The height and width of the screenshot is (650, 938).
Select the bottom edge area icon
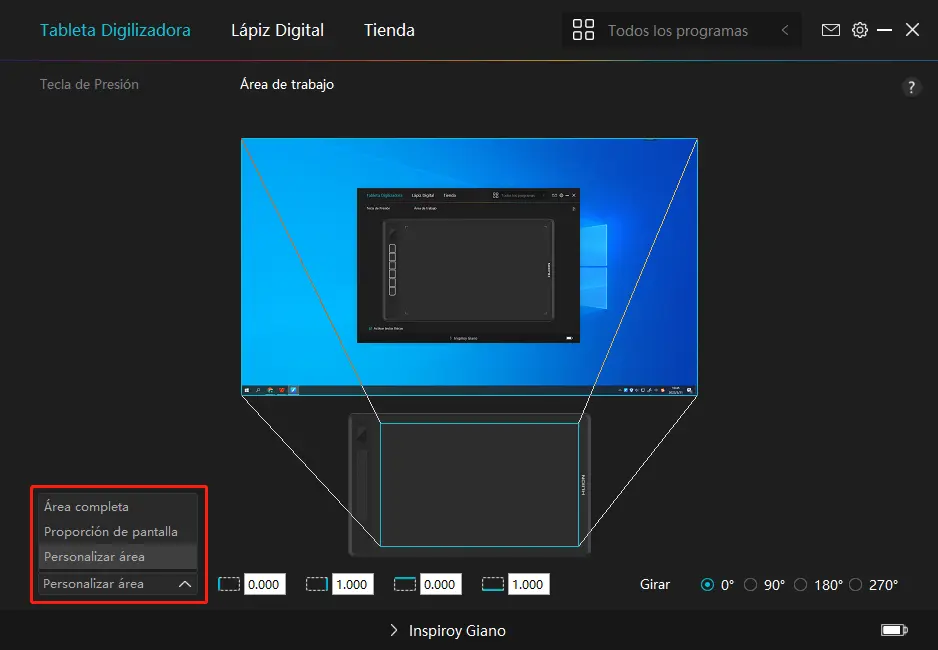492,584
